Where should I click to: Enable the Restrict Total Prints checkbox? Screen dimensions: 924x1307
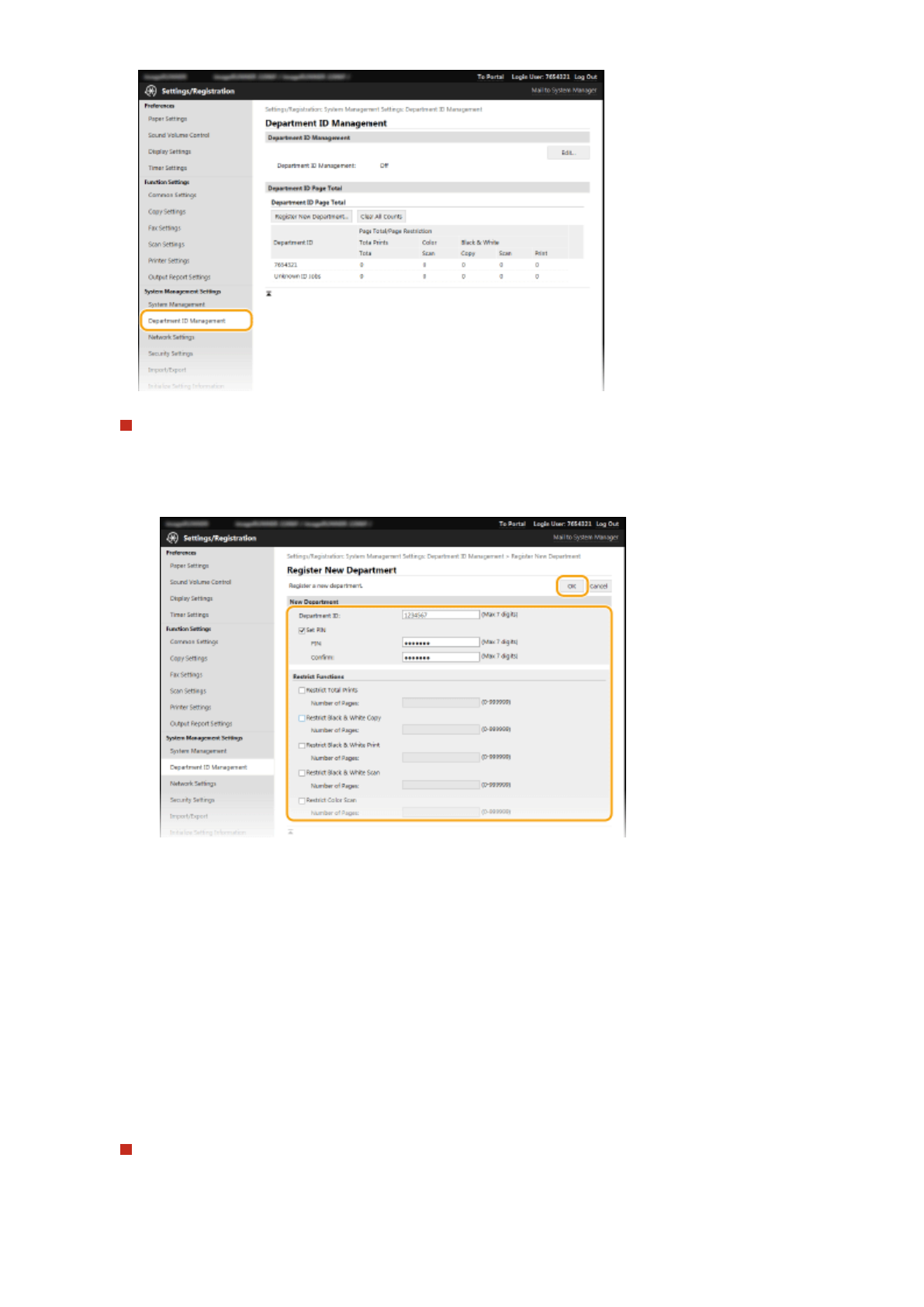point(302,690)
